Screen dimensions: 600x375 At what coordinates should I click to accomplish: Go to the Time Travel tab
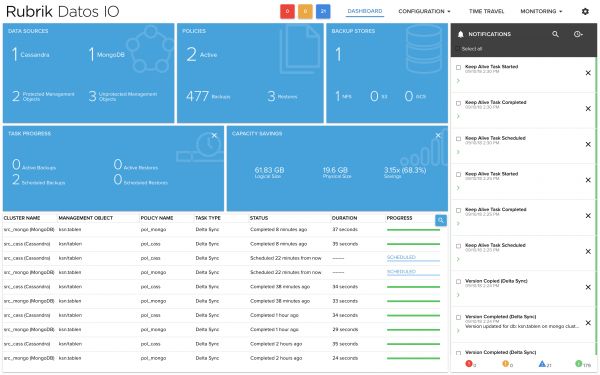pyautogui.click(x=486, y=11)
